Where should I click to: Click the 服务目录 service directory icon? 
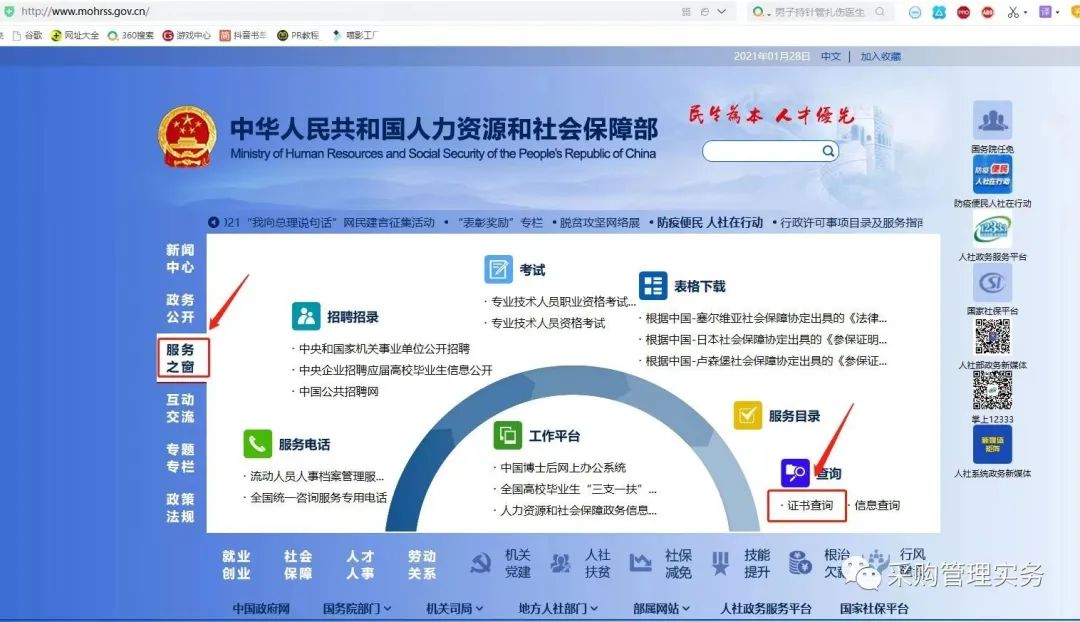click(x=749, y=412)
